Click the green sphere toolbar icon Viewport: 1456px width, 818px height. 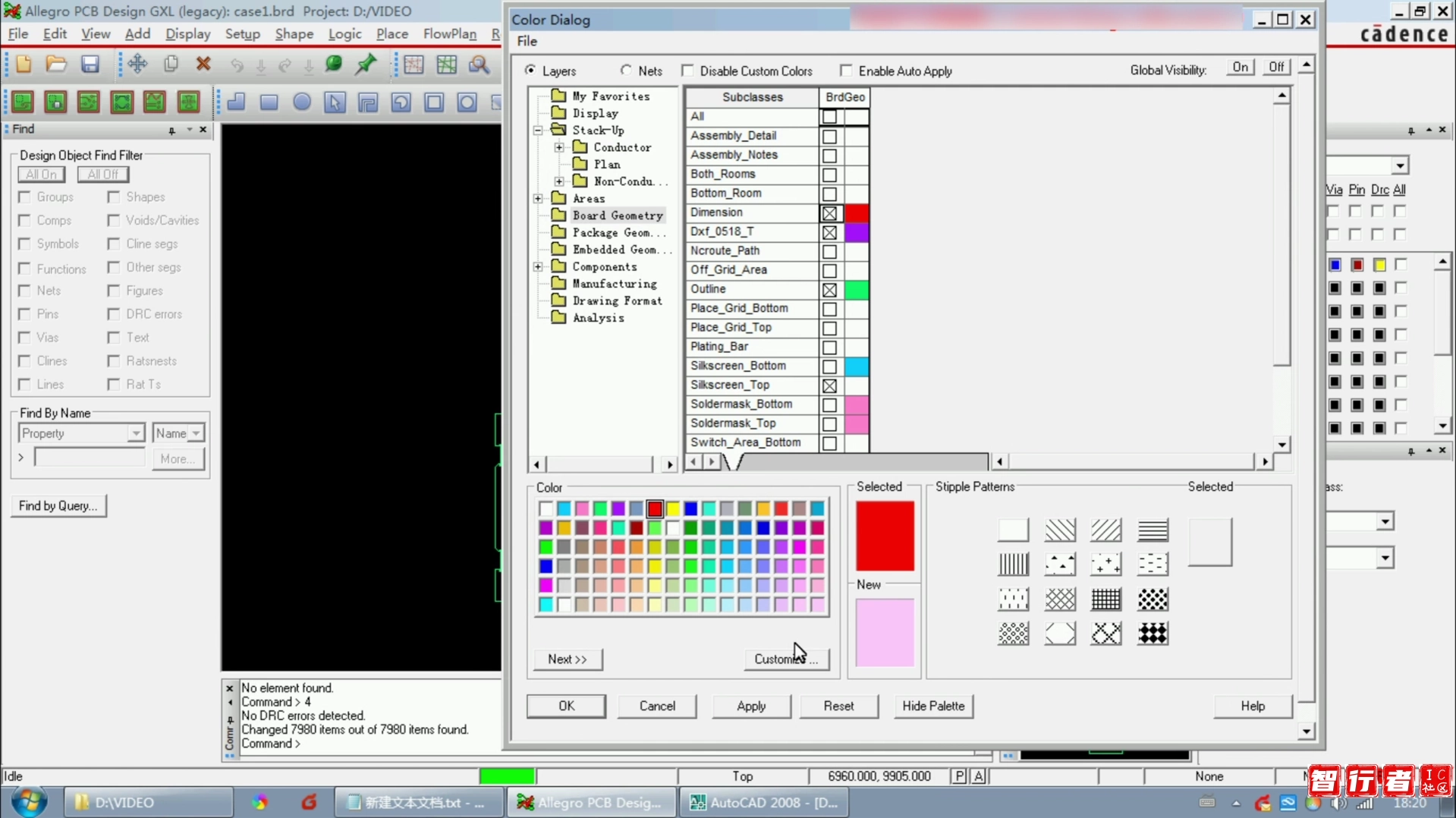tap(333, 64)
